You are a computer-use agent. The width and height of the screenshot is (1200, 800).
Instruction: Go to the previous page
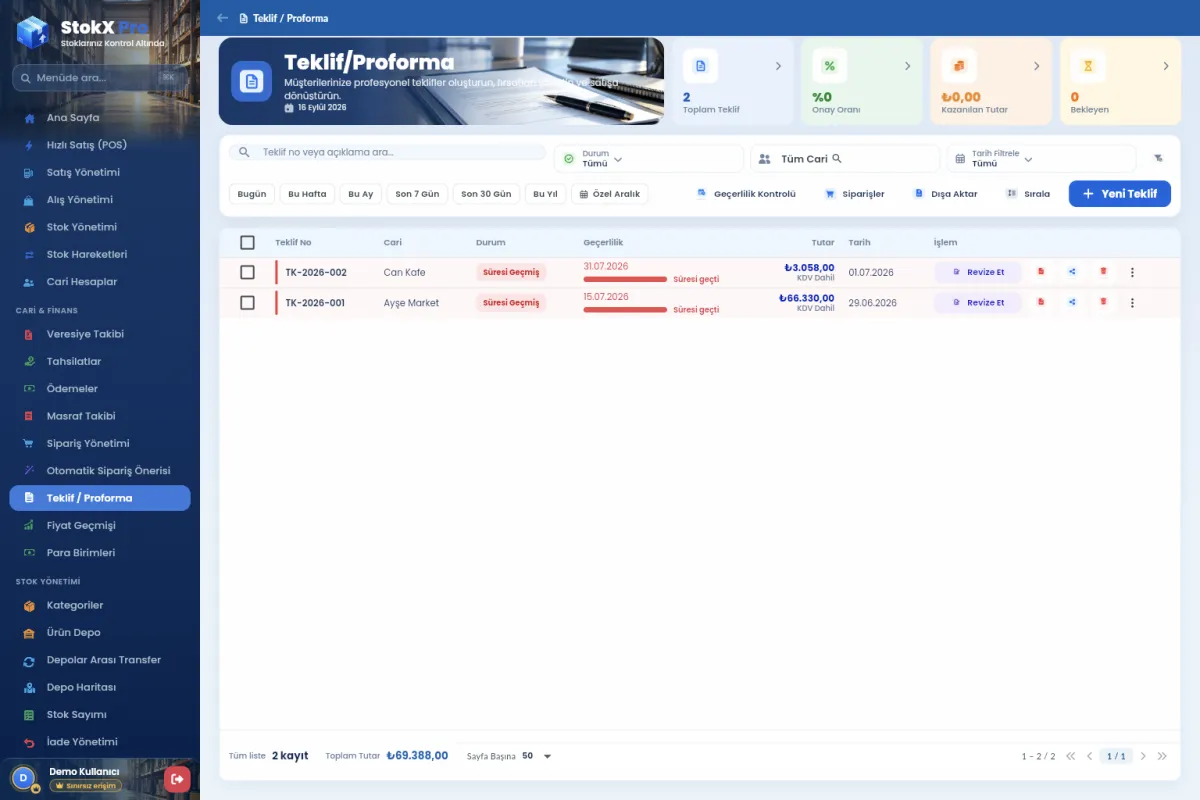coord(1090,756)
